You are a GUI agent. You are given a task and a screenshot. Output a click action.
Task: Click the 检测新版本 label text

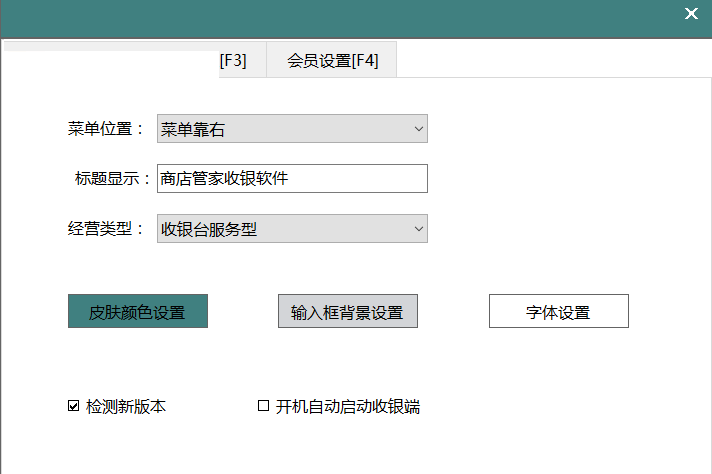point(126,407)
